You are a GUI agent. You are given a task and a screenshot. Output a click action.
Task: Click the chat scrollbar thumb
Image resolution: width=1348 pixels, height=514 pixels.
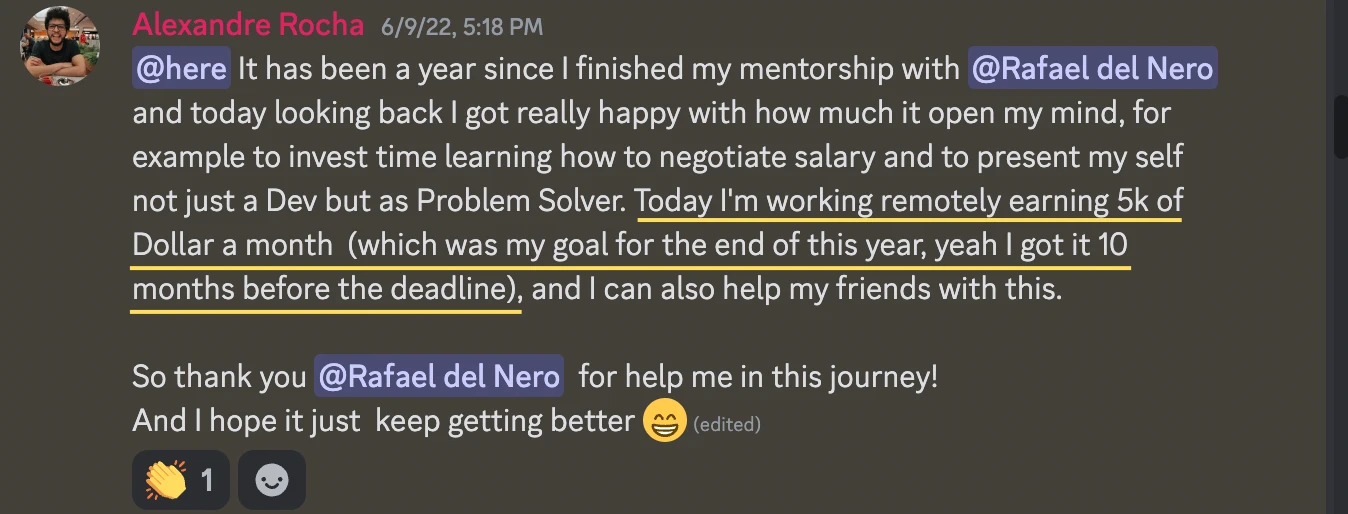pos(1340,125)
